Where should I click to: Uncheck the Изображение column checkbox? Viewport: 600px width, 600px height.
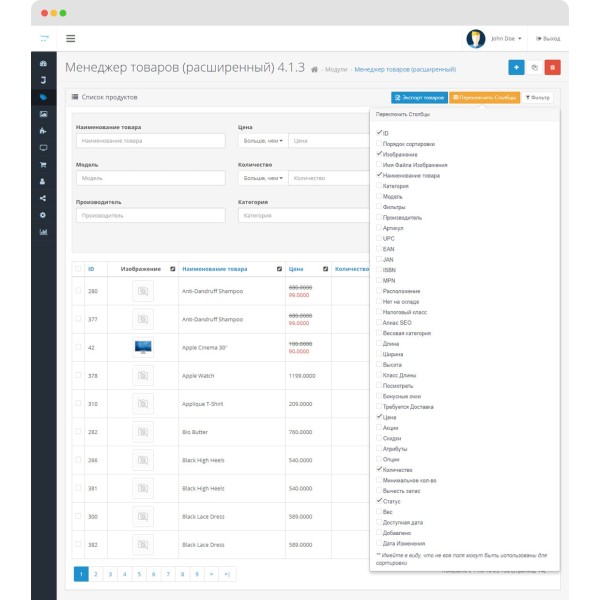[x=379, y=153]
